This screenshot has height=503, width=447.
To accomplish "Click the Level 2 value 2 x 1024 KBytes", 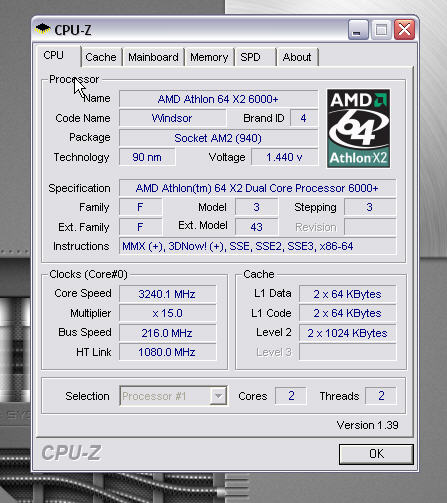I will tap(348, 333).
